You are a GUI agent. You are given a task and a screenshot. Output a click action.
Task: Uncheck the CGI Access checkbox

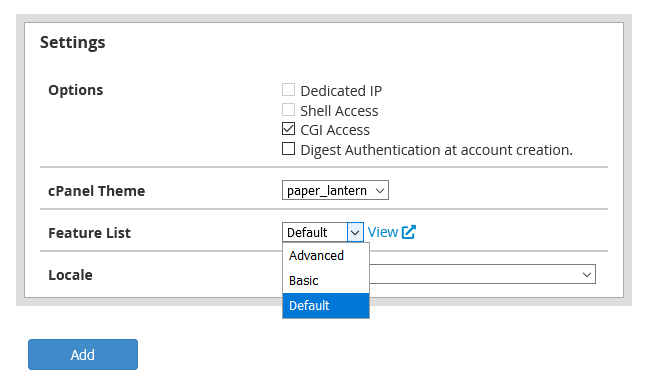click(x=288, y=129)
